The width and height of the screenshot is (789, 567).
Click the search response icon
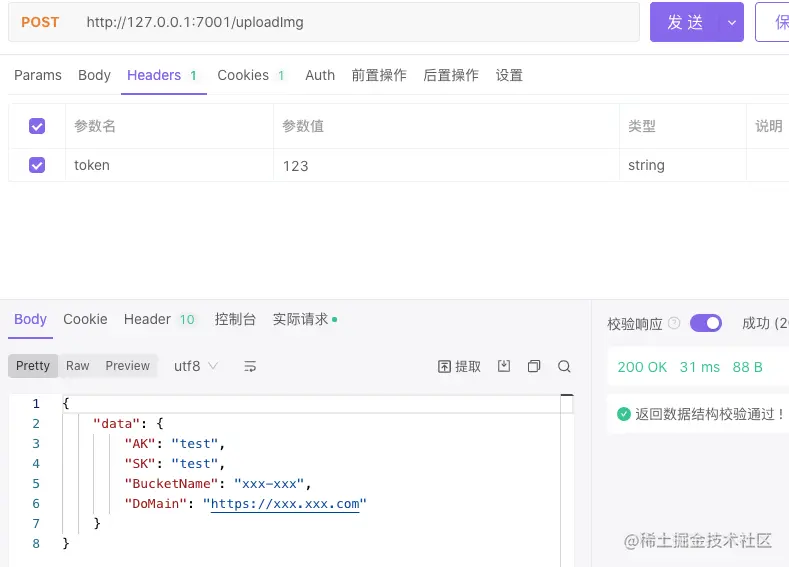click(564, 366)
